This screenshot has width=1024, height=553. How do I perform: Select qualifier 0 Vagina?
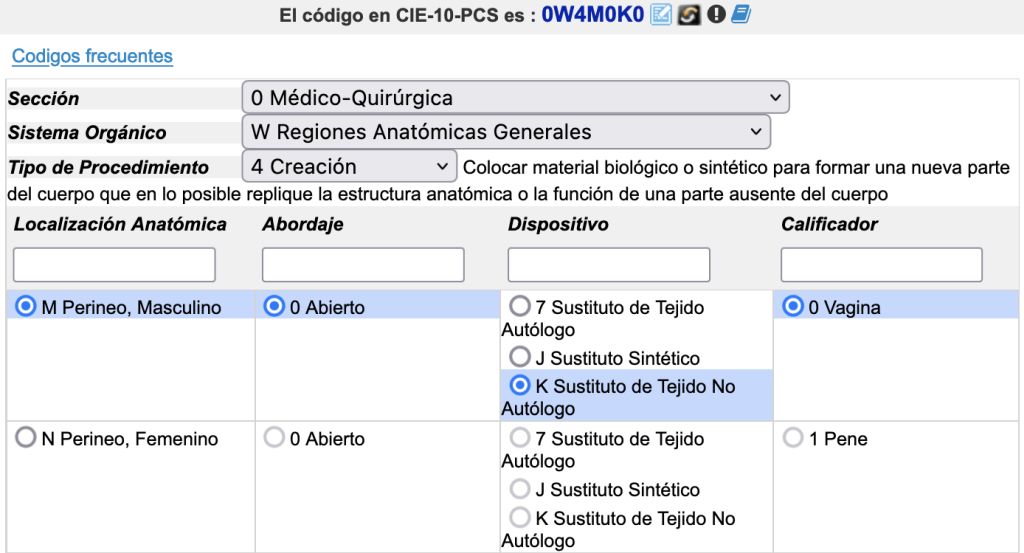point(793,308)
